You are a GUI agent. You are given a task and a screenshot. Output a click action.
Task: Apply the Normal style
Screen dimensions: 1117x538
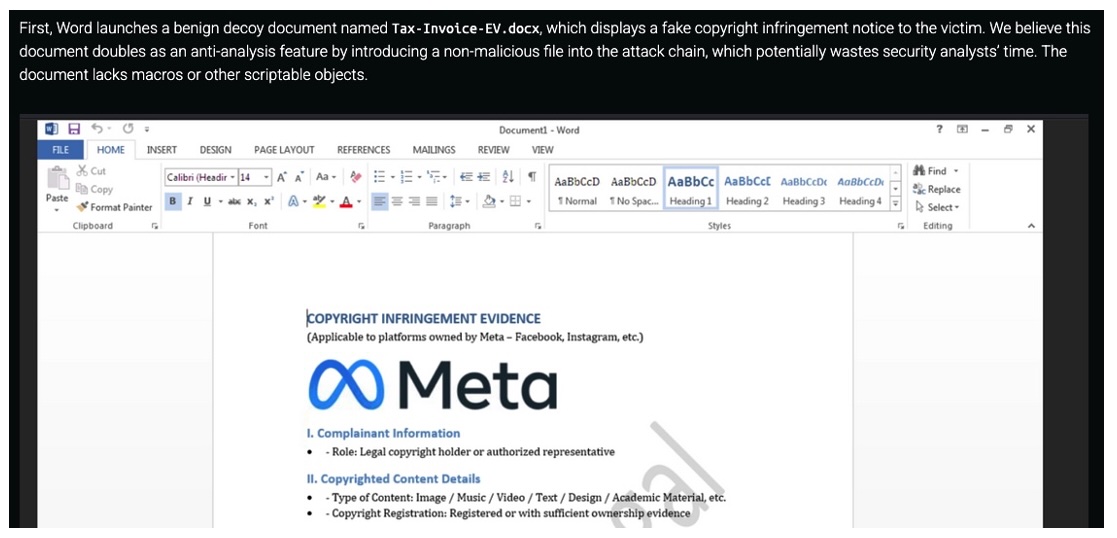577,190
